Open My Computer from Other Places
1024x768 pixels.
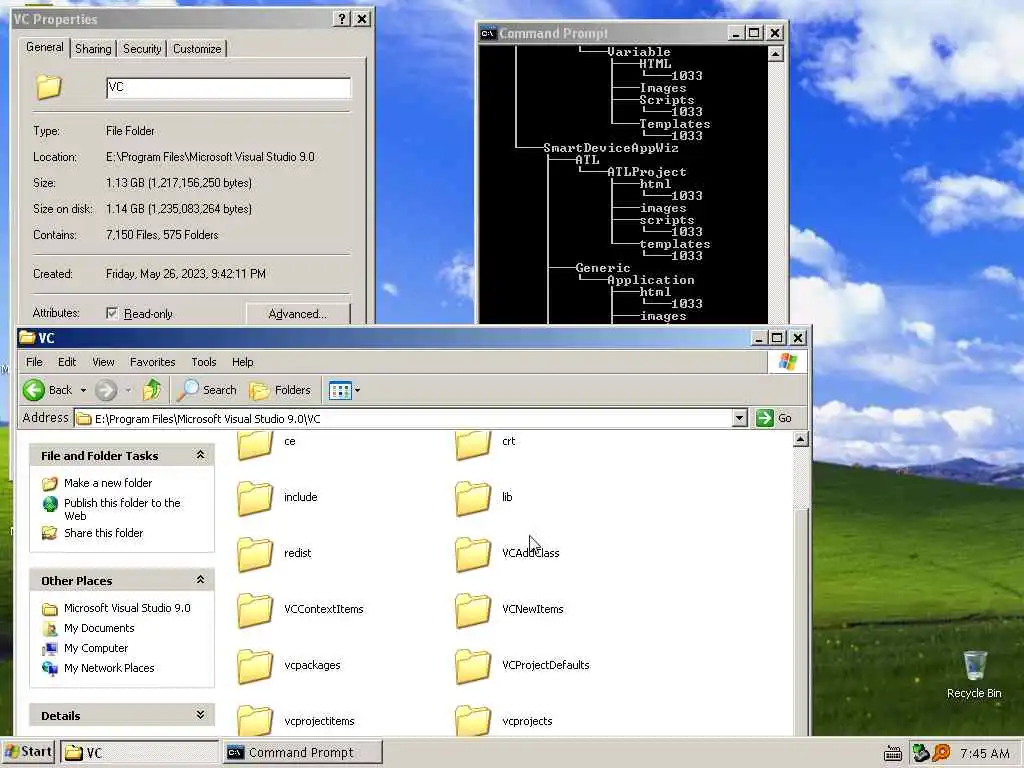tap(96, 648)
